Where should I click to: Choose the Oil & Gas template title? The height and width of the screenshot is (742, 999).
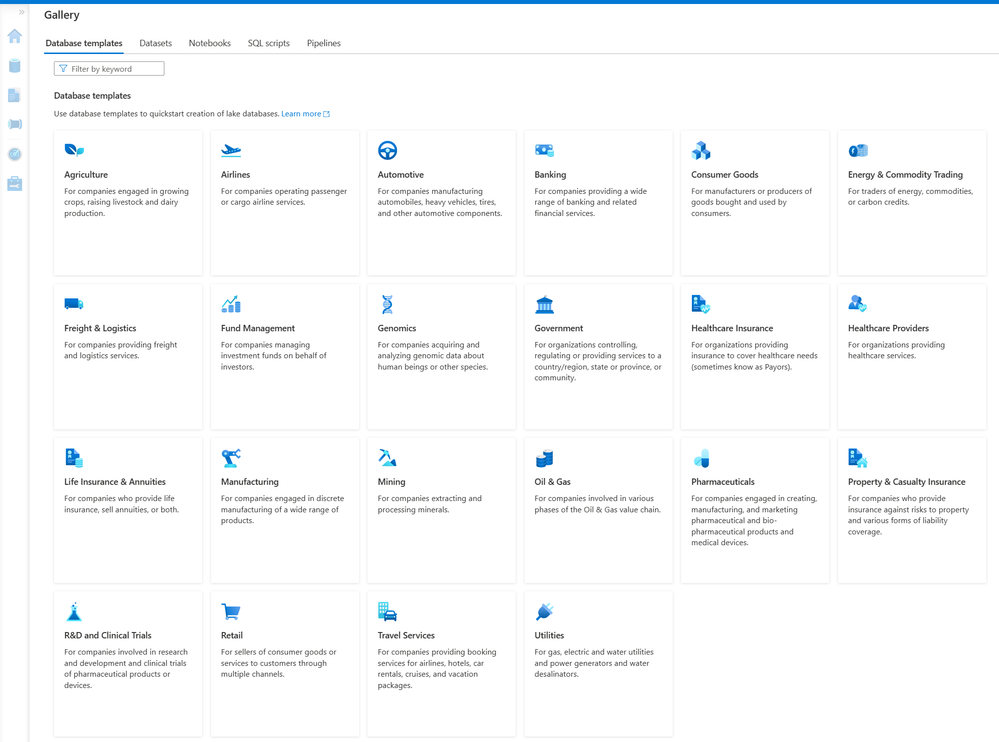click(x=552, y=482)
